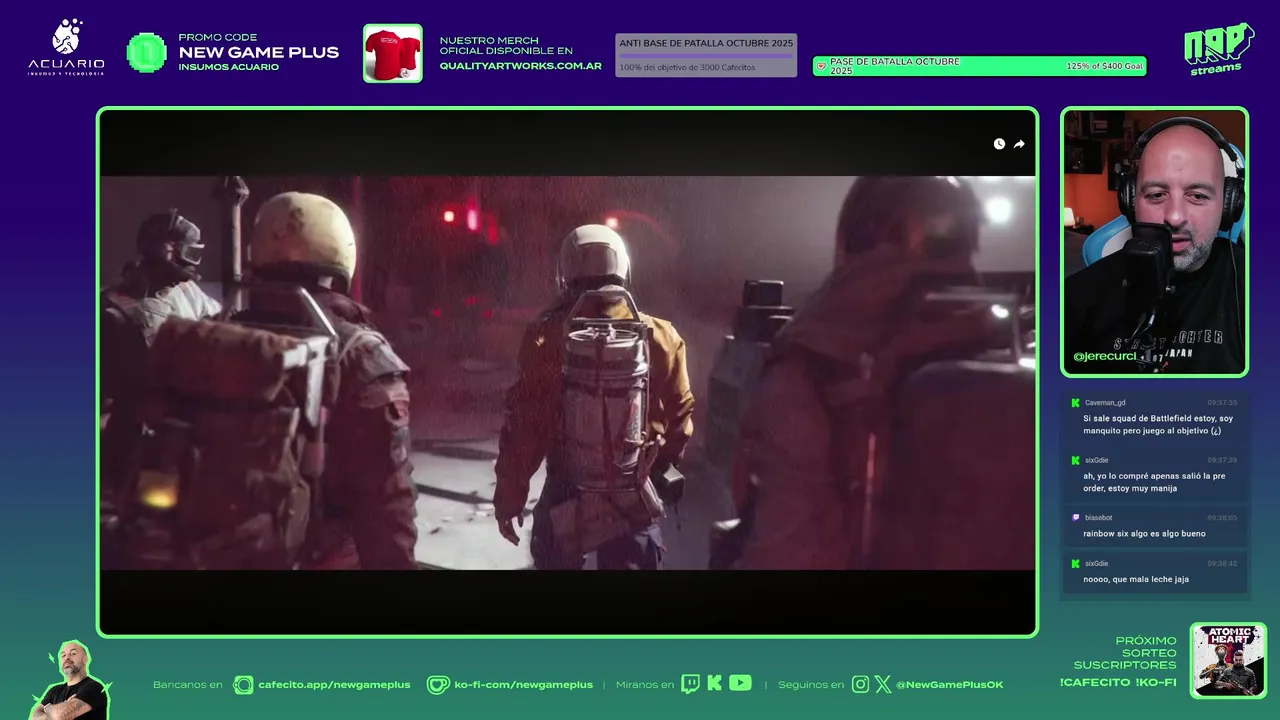Click the NGP streams logo
Viewport: 1280px width, 720px height.
click(x=1219, y=48)
